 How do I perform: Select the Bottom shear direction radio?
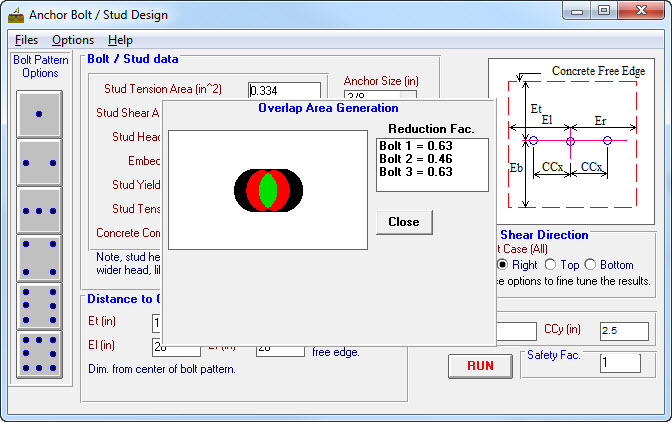[x=590, y=265]
